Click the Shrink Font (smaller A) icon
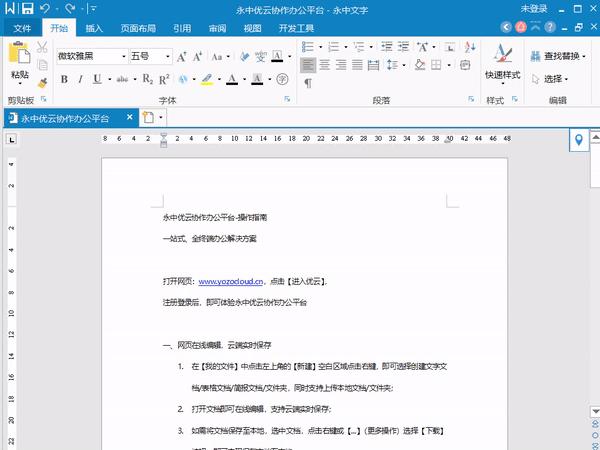 tap(197, 57)
